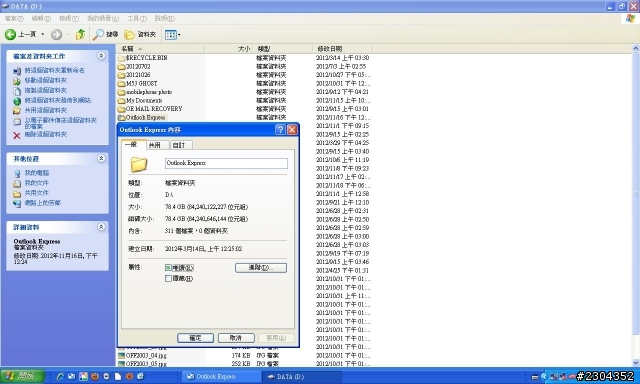The width and height of the screenshot is (640, 384).
Task: Collapse the 其他位置 panel
Action: pos(101,158)
